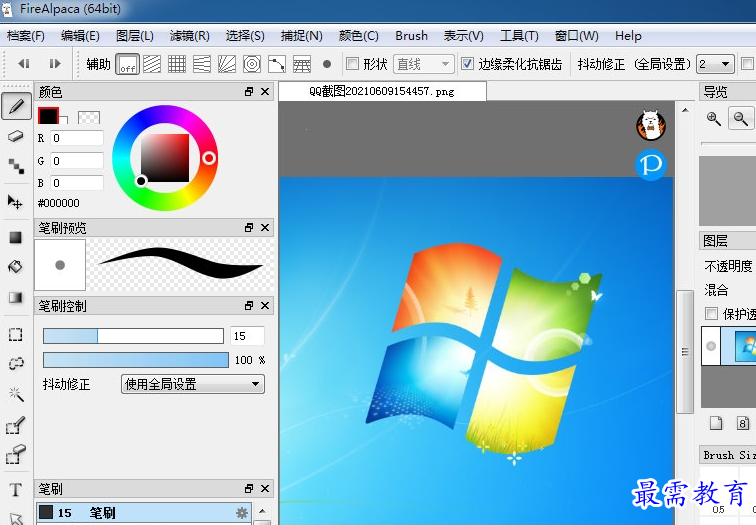Enable concentric circle snap
Viewport: 756px width, 525px height.
point(252,64)
